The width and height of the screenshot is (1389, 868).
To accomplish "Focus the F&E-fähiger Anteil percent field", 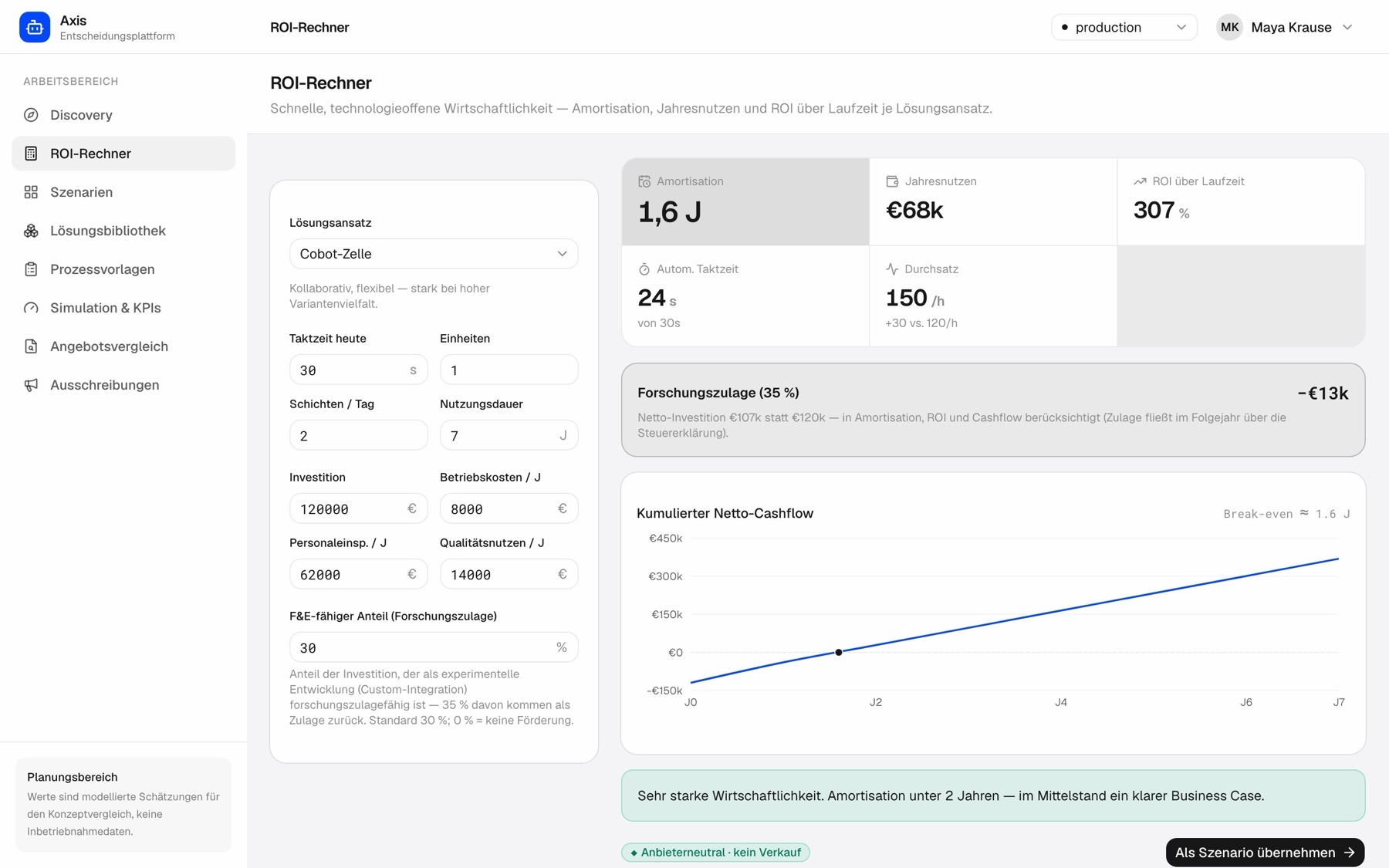I will pyautogui.click(x=434, y=647).
